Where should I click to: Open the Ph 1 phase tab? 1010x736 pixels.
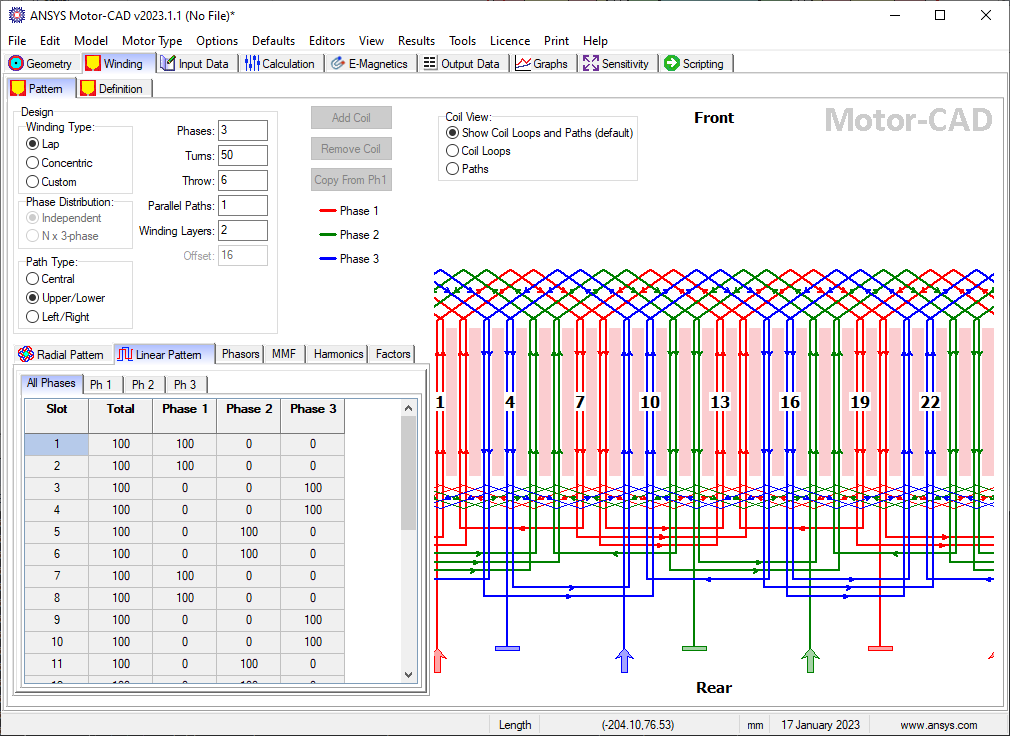pyautogui.click(x=101, y=384)
